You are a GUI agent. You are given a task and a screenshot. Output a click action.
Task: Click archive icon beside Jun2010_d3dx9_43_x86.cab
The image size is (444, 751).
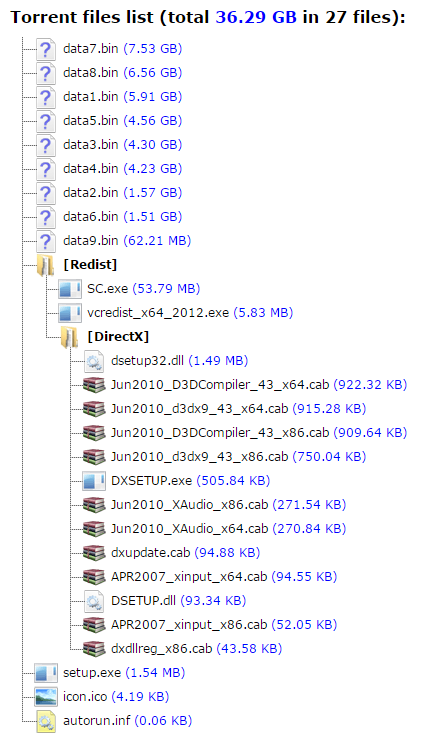[x=94, y=456]
